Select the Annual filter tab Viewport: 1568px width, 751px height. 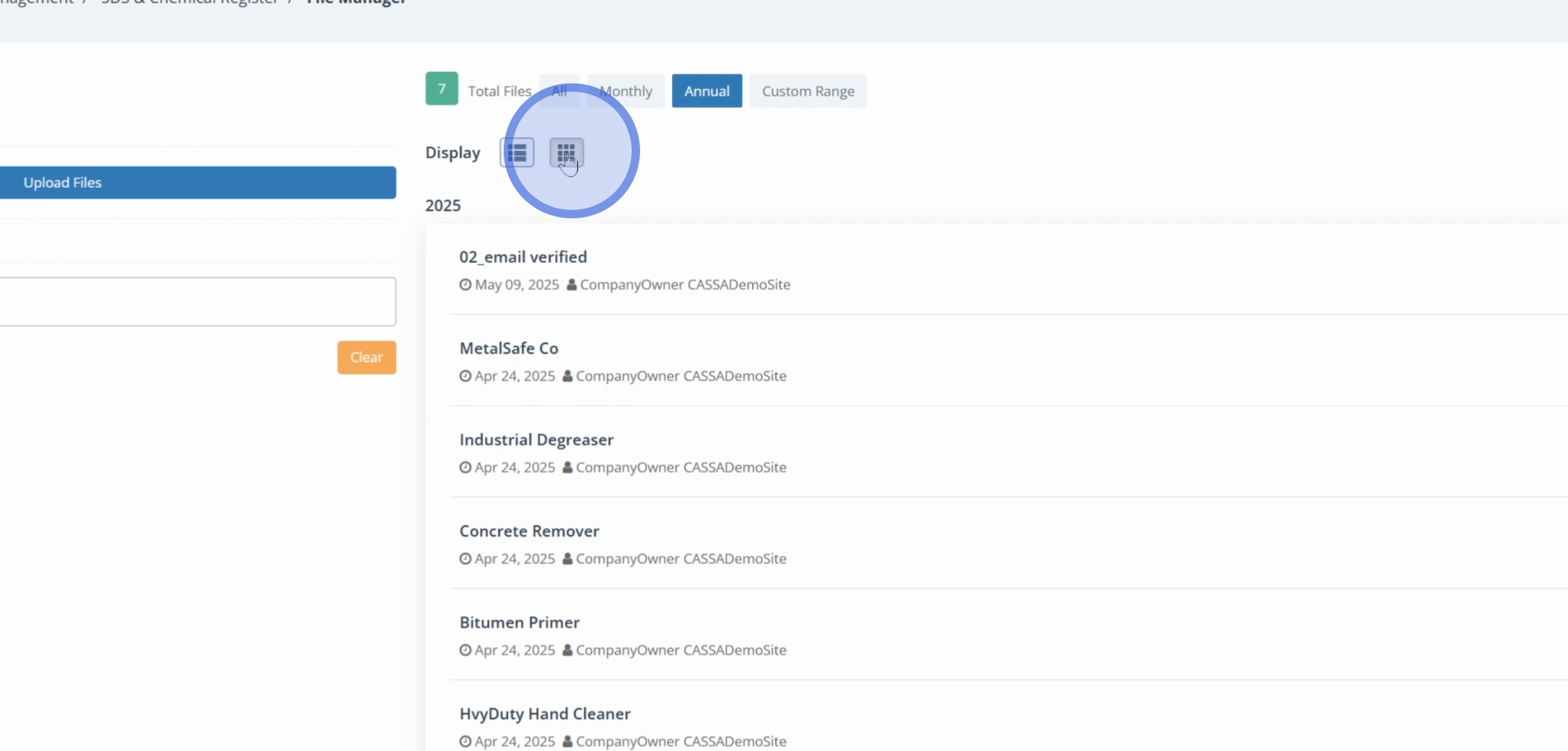coord(707,91)
